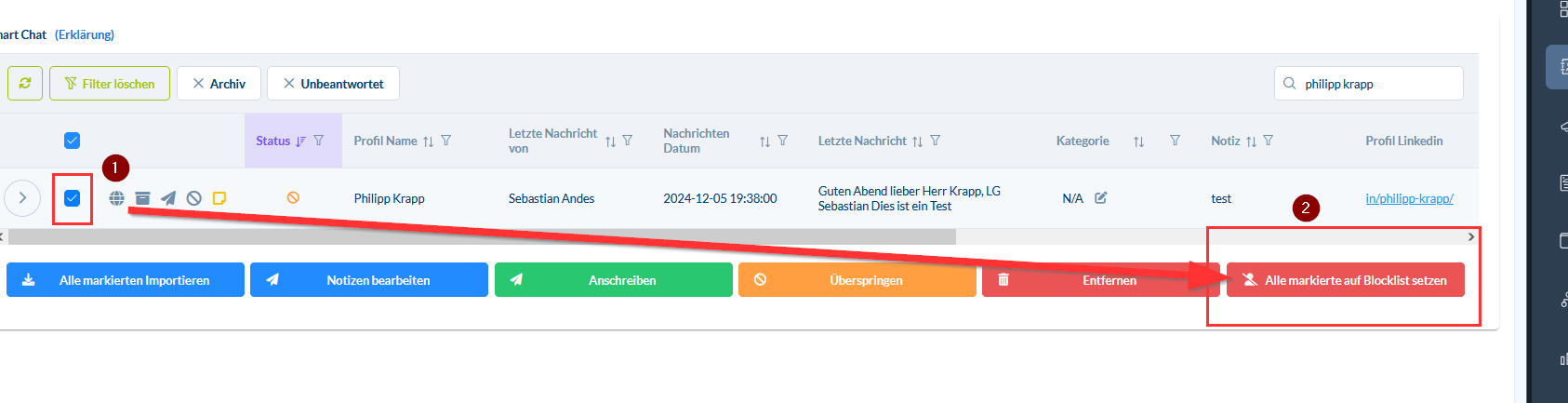Edit category with the pencil icon next to N/A
Viewport: 1568px width, 403px height.
pos(1101,198)
